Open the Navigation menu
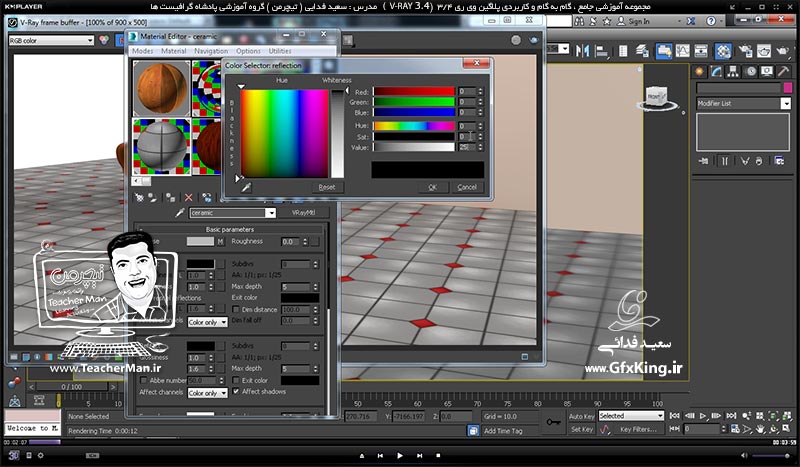The width and height of the screenshot is (800, 467). pyautogui.click(x=211, y=51)
